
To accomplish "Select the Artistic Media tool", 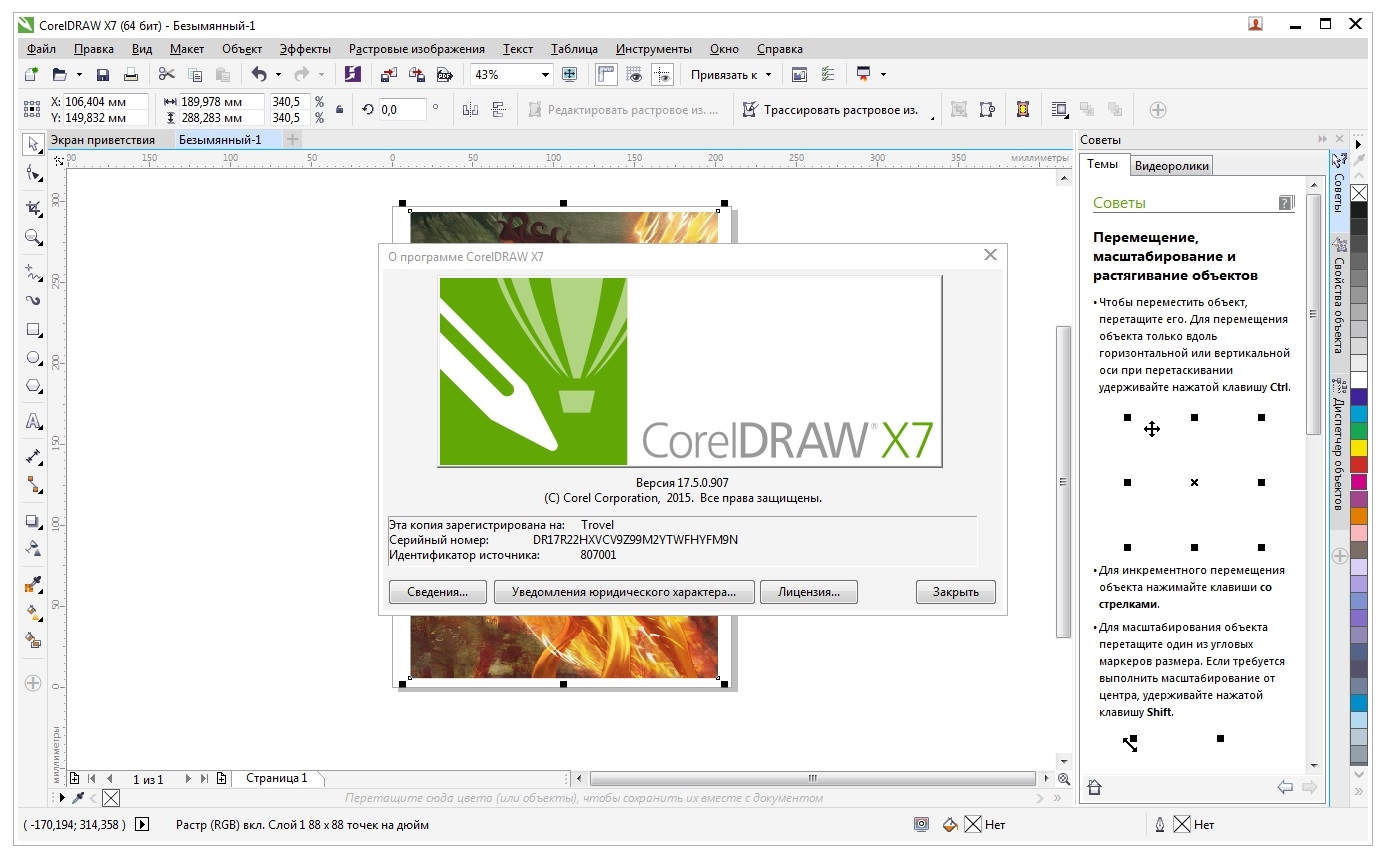I will 33,301.
